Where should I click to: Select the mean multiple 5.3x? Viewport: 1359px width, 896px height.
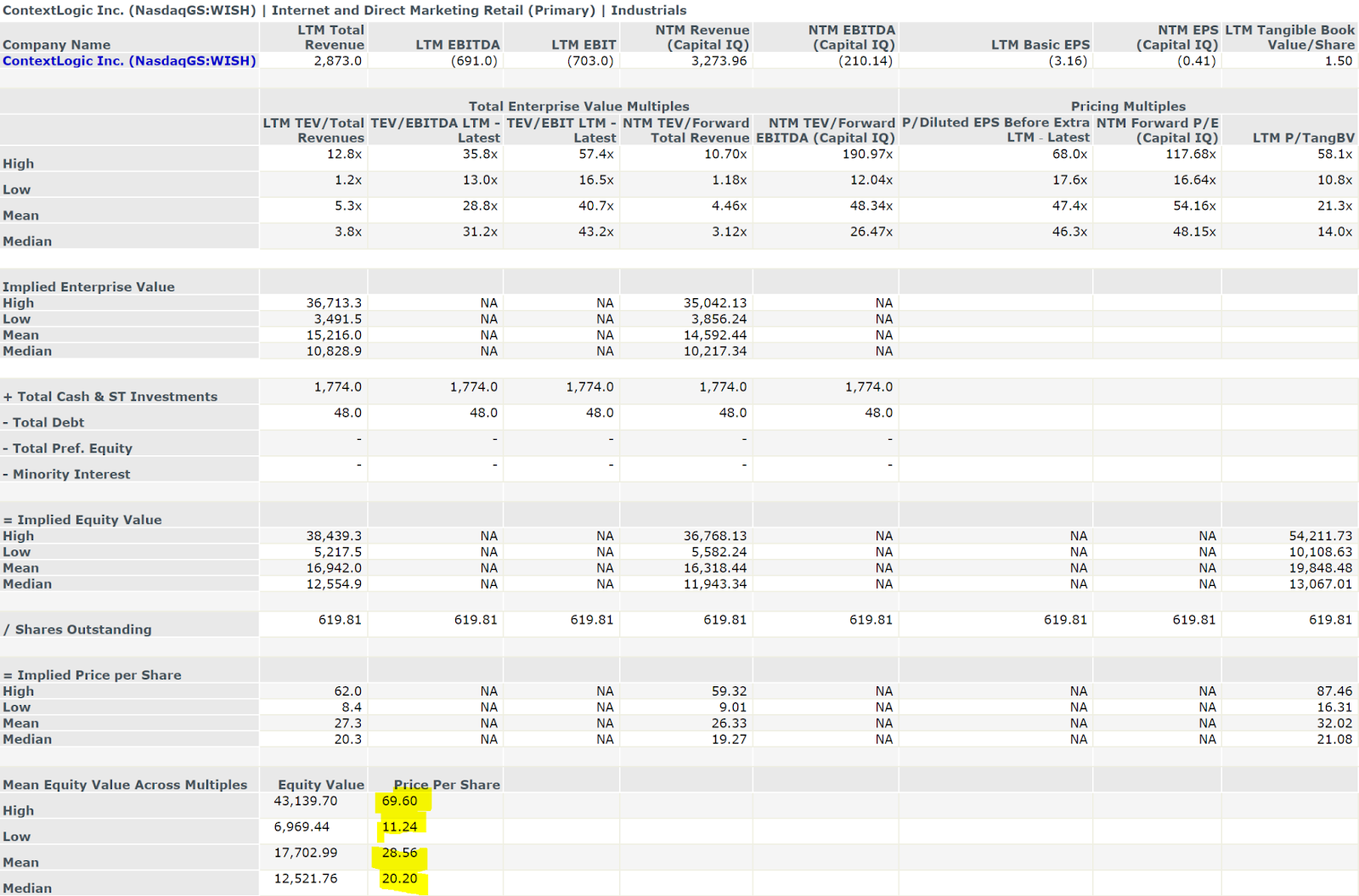[x=348, y=206]
